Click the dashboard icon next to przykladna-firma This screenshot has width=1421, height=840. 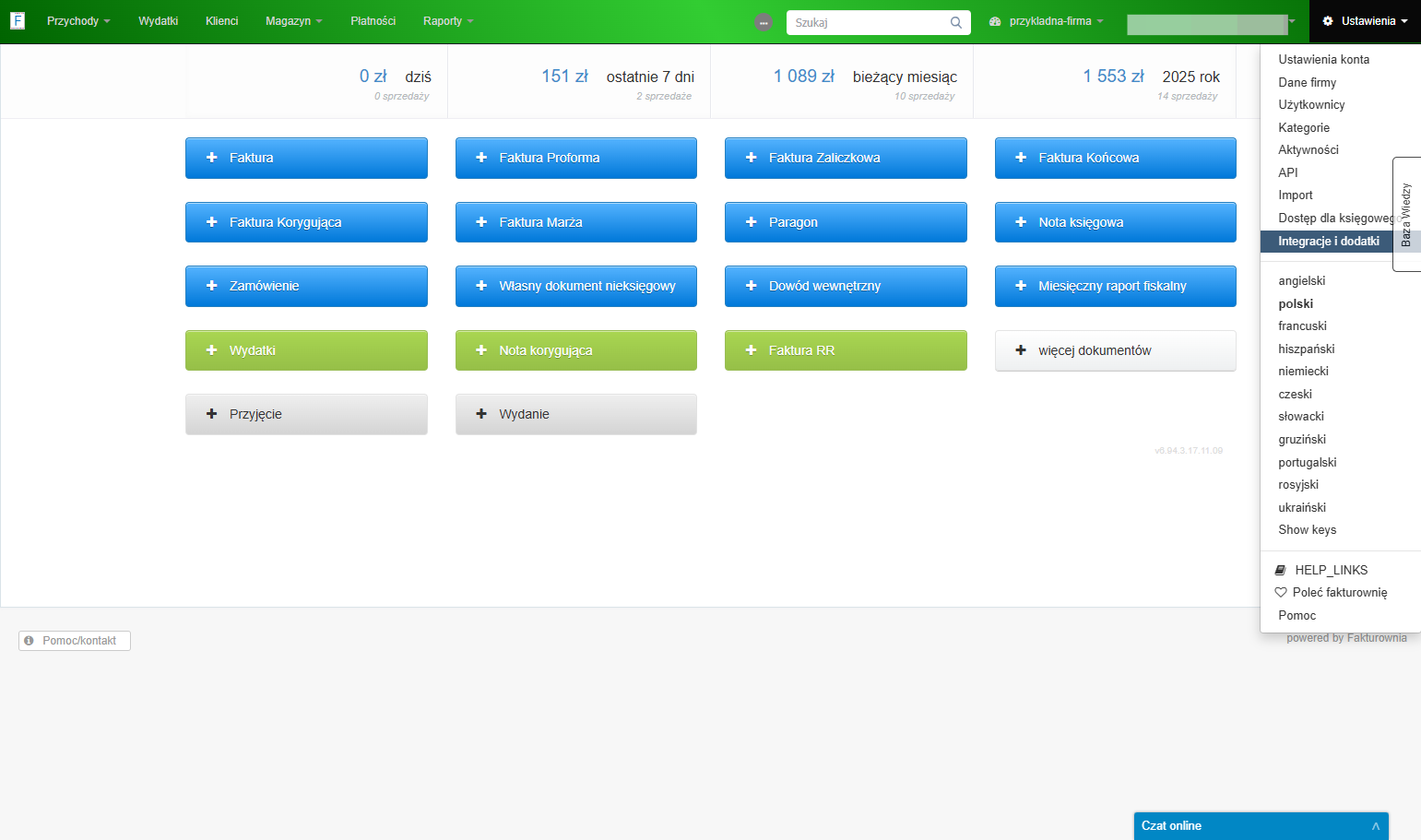tap(995, 21)
